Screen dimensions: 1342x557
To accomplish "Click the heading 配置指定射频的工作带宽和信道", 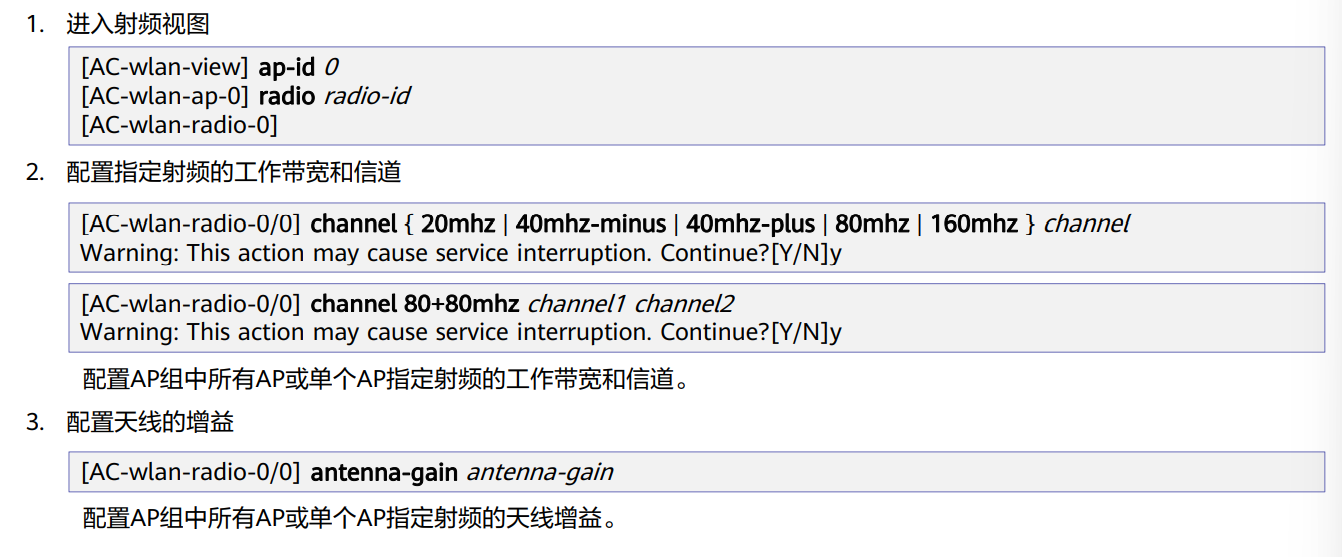I will (234, 172).
